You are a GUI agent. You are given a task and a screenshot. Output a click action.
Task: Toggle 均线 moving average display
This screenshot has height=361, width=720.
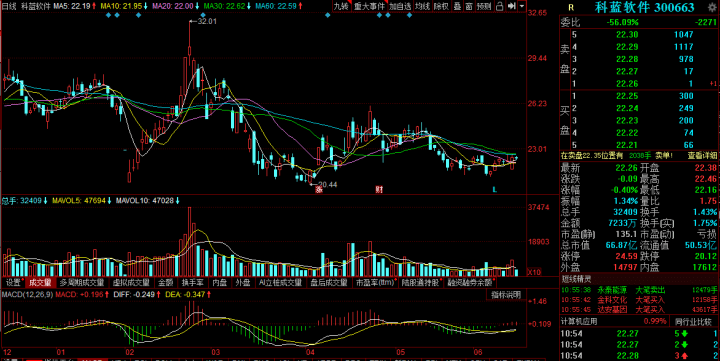click(x=422, y=6)
